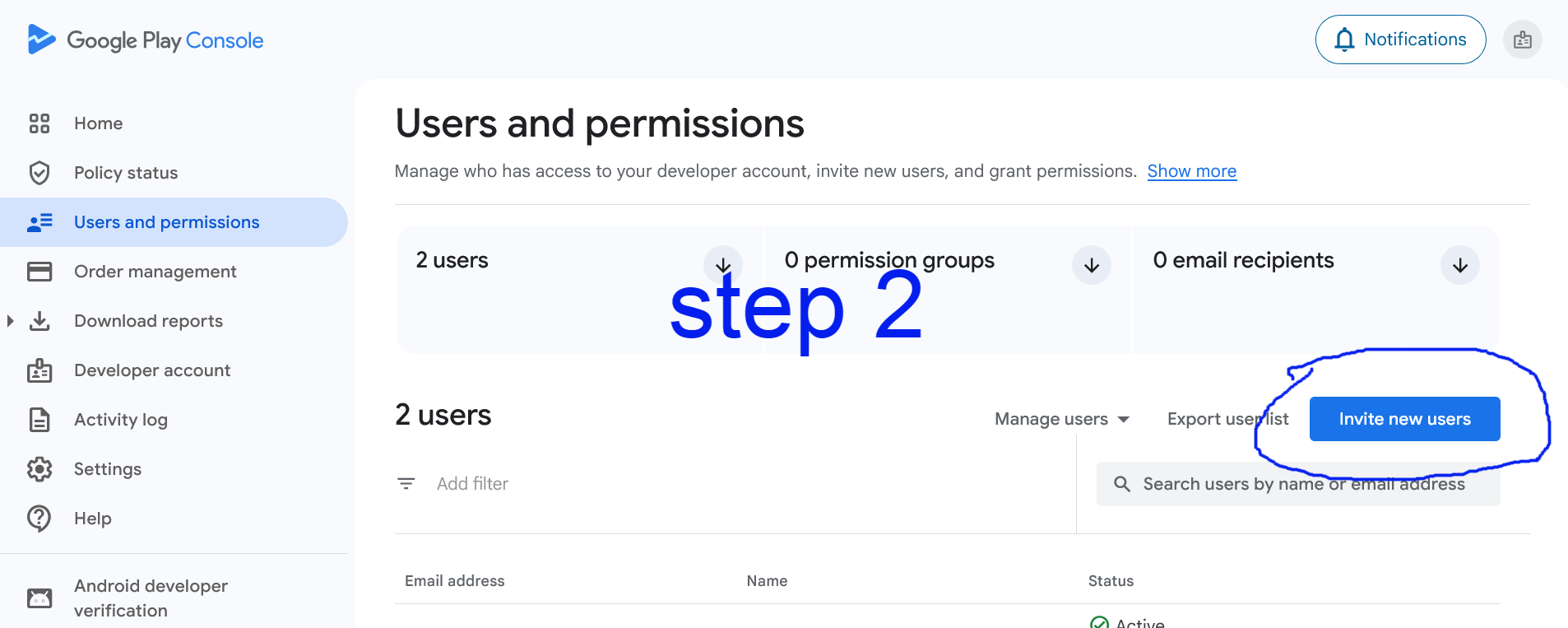
Task: Click the Invite new users button
Action: (x=1404, y=419)
